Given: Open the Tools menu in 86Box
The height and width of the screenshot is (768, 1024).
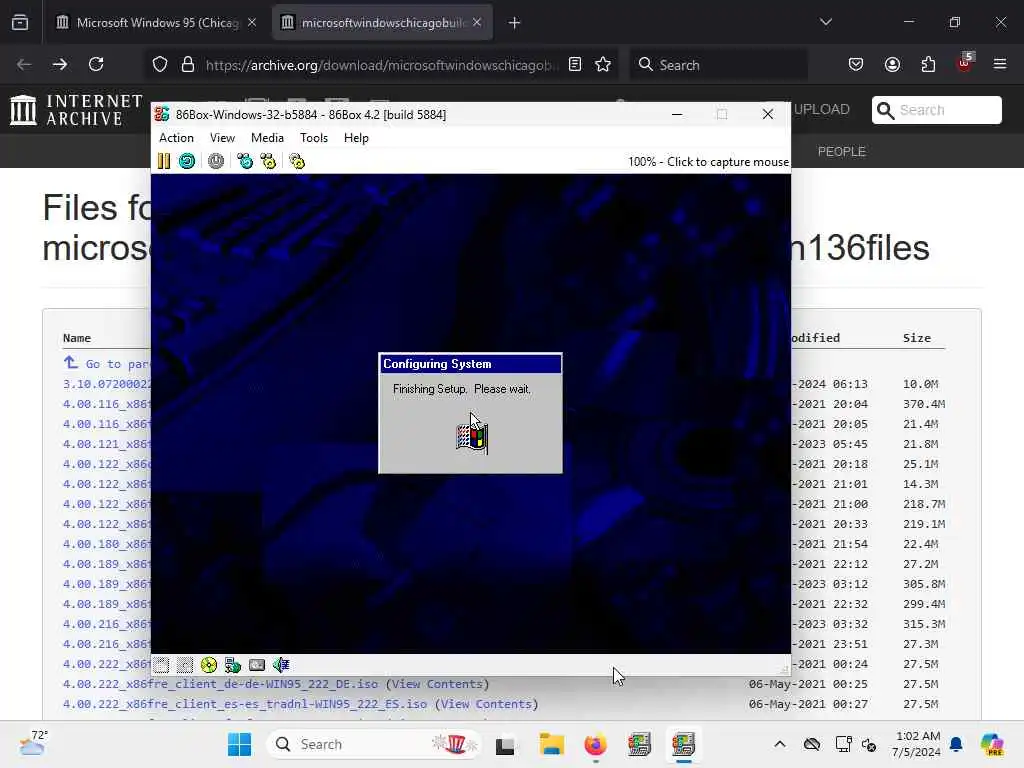Looking at the screenshot, I should [x=313, y=138].
